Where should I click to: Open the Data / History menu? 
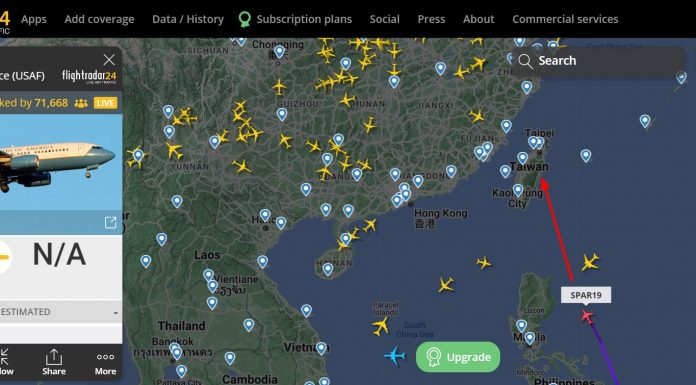188,19
